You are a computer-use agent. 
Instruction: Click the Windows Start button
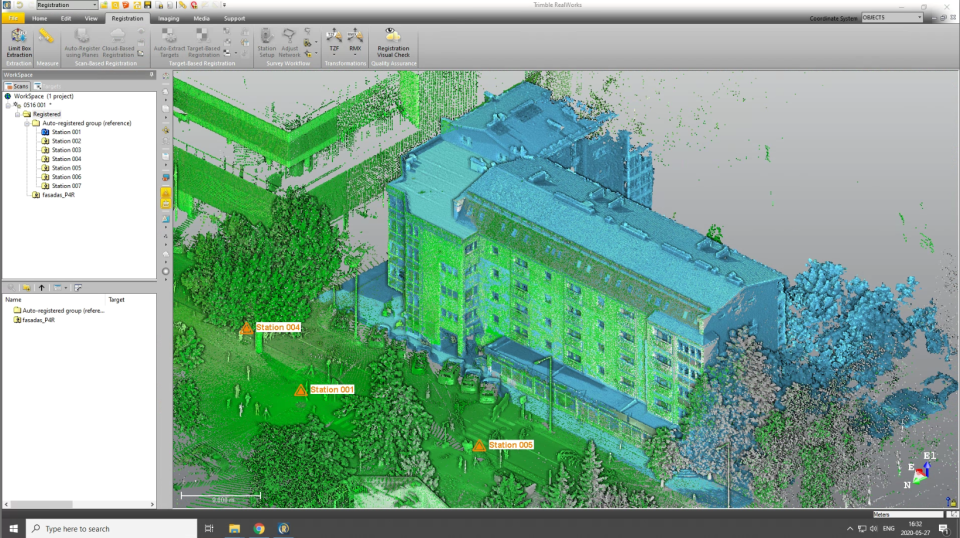[x=13, y=528]
